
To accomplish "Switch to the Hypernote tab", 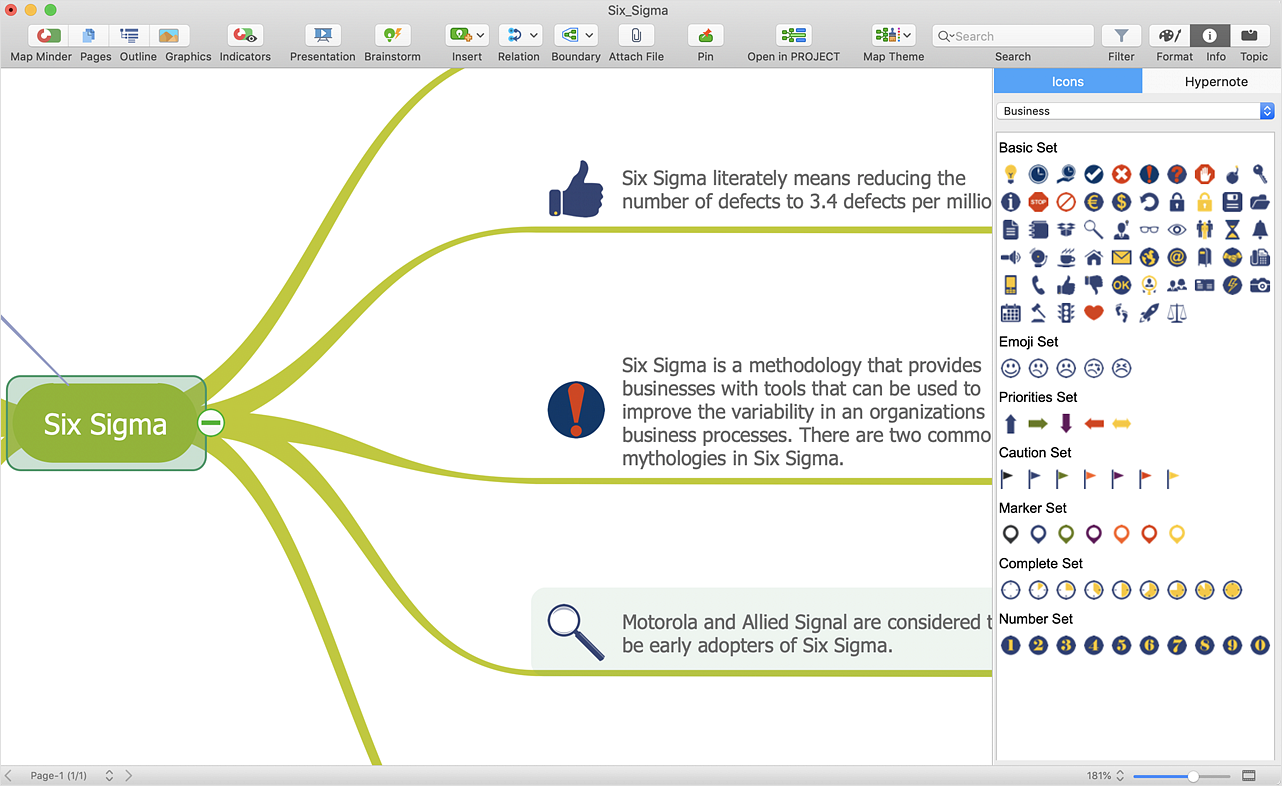I will pyautogui.click(x=1216, y=82).
